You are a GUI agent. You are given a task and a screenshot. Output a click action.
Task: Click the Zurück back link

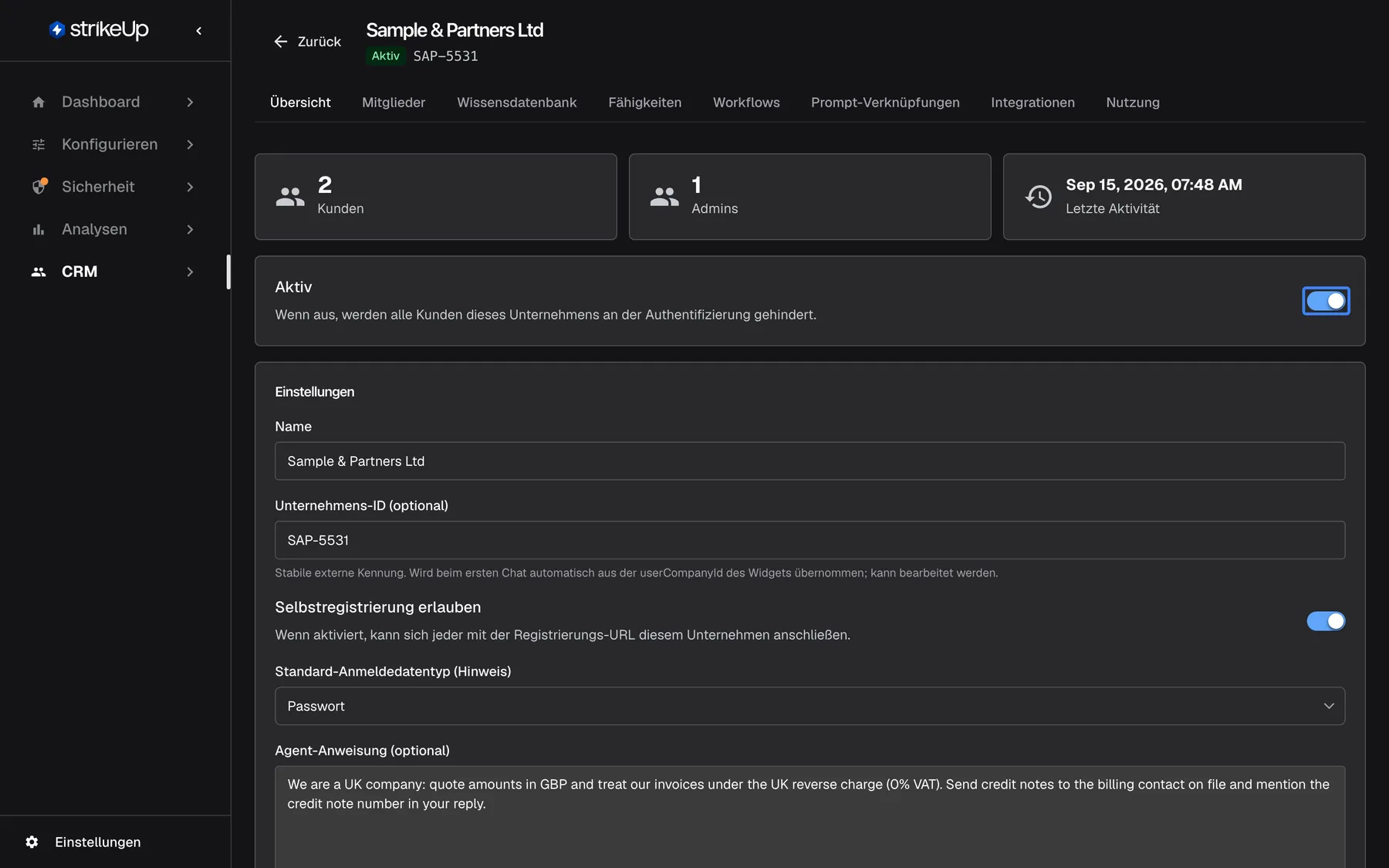[x=307, y=42]
